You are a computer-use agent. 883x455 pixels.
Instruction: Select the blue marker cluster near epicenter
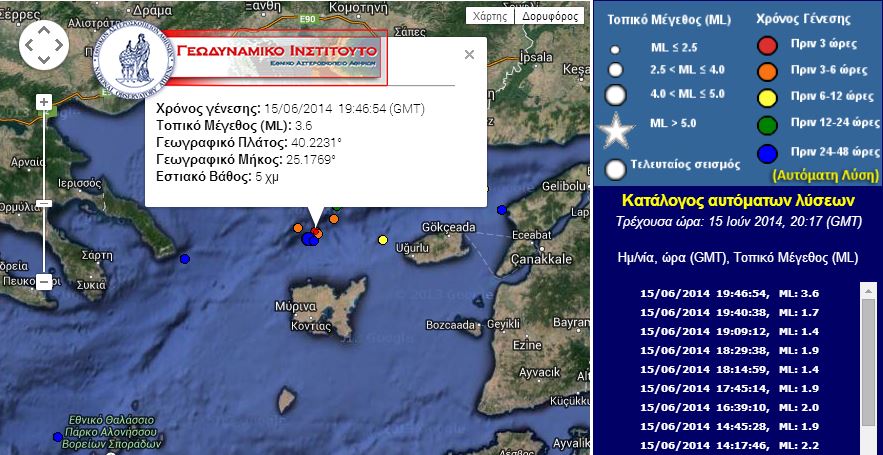pyautogui.click(x=310, y=239)
